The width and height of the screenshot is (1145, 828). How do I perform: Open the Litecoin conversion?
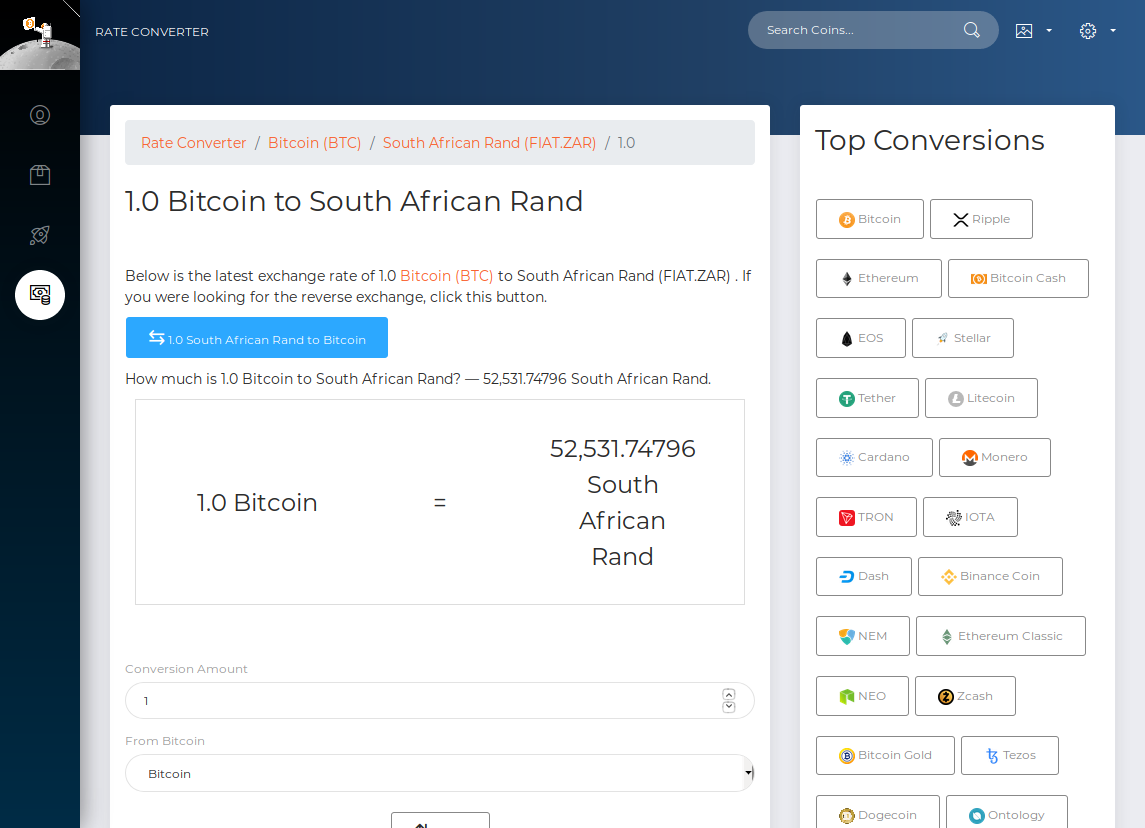coord(981,398)
